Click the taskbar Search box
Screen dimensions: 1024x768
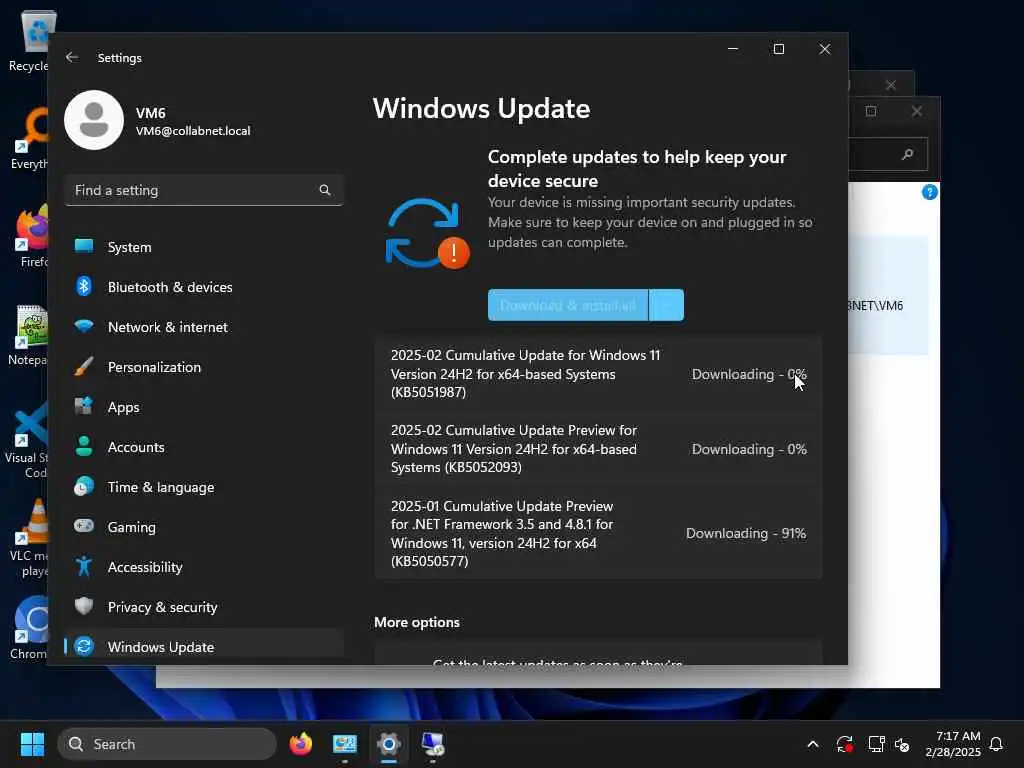pyautogui.click(x=167, y=744)
